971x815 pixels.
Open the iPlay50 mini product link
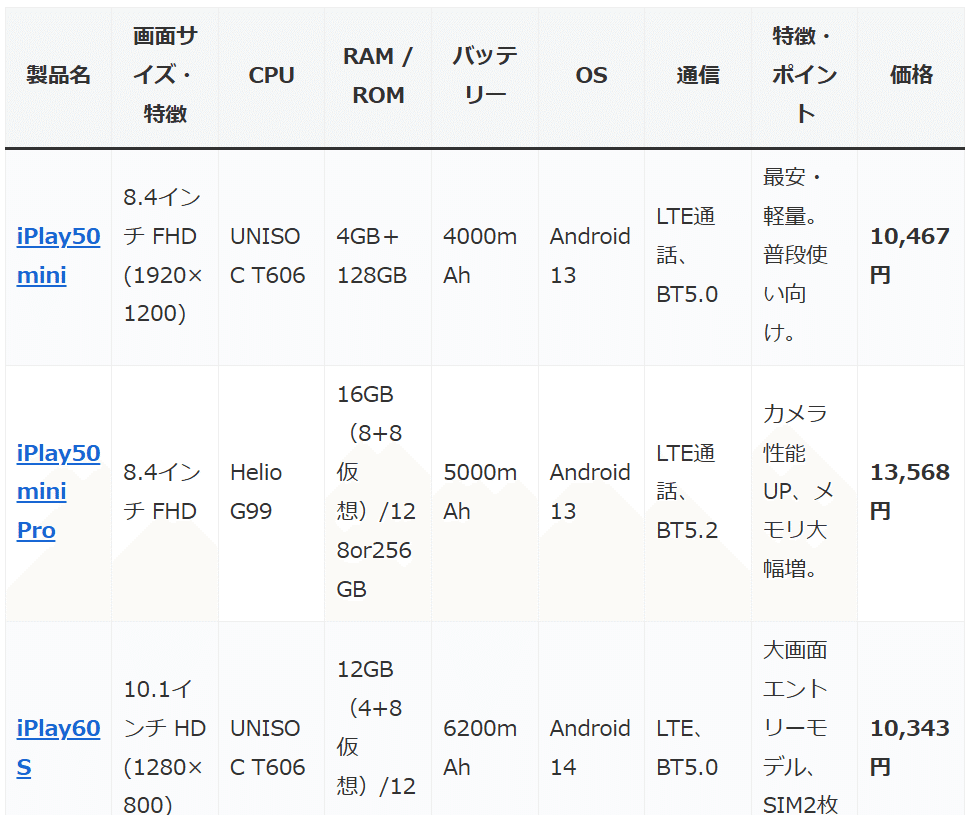pyautogui.click(x=58, y=256)
